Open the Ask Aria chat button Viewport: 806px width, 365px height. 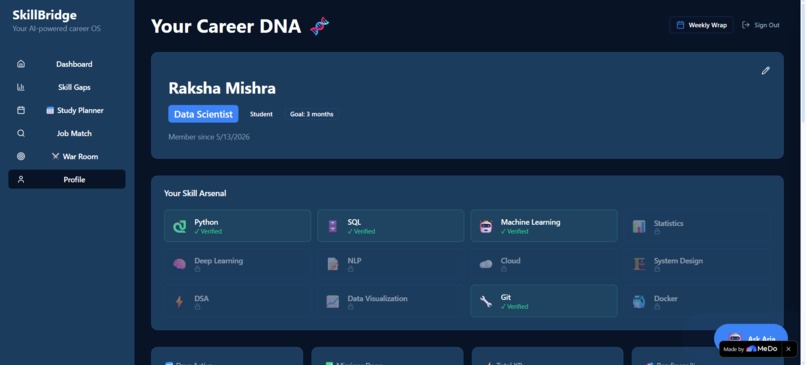click(x=750, y=338)
